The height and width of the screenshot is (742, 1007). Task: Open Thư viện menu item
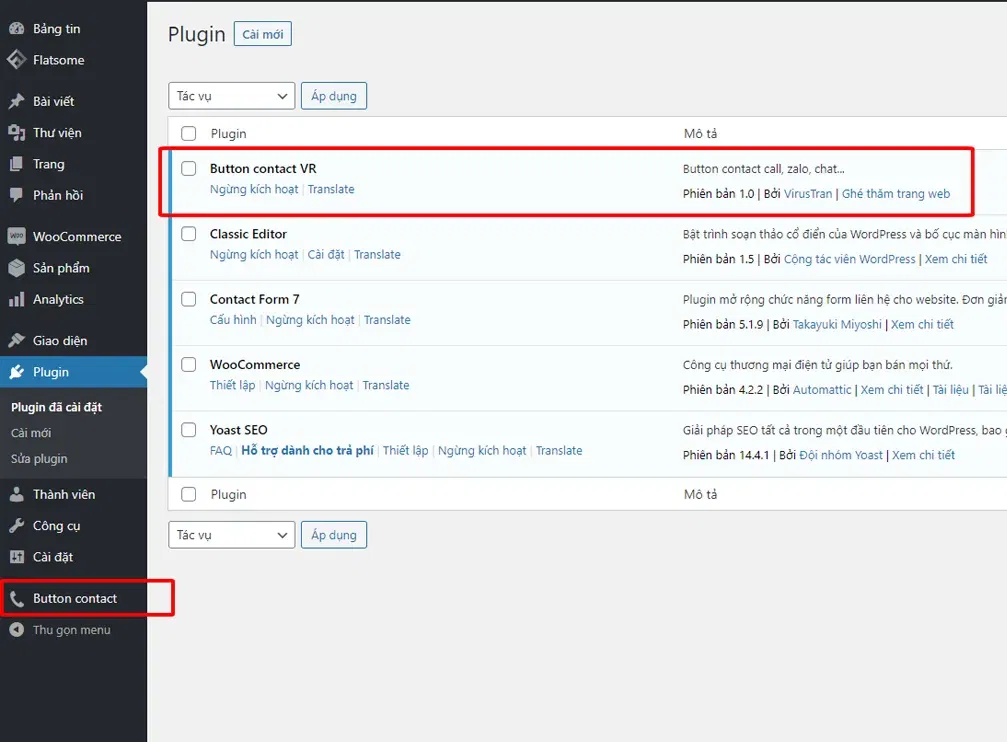[57, 133]
